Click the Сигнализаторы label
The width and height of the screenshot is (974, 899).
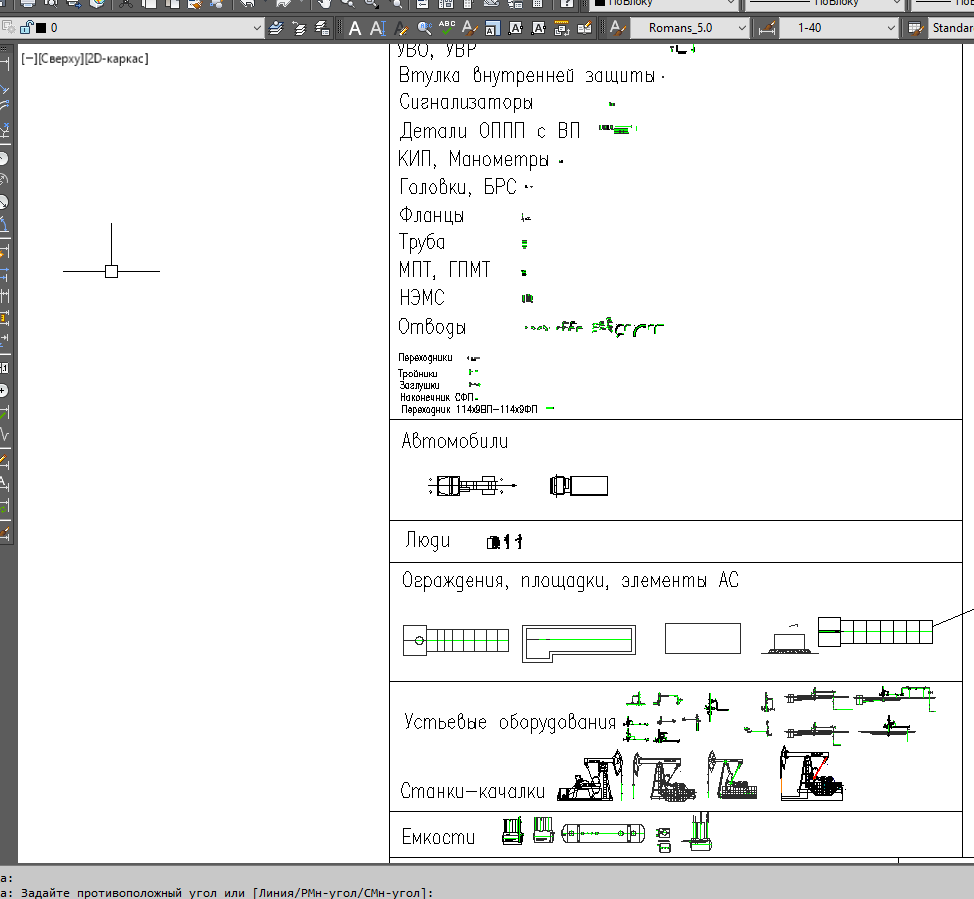(x=466, y=102)
